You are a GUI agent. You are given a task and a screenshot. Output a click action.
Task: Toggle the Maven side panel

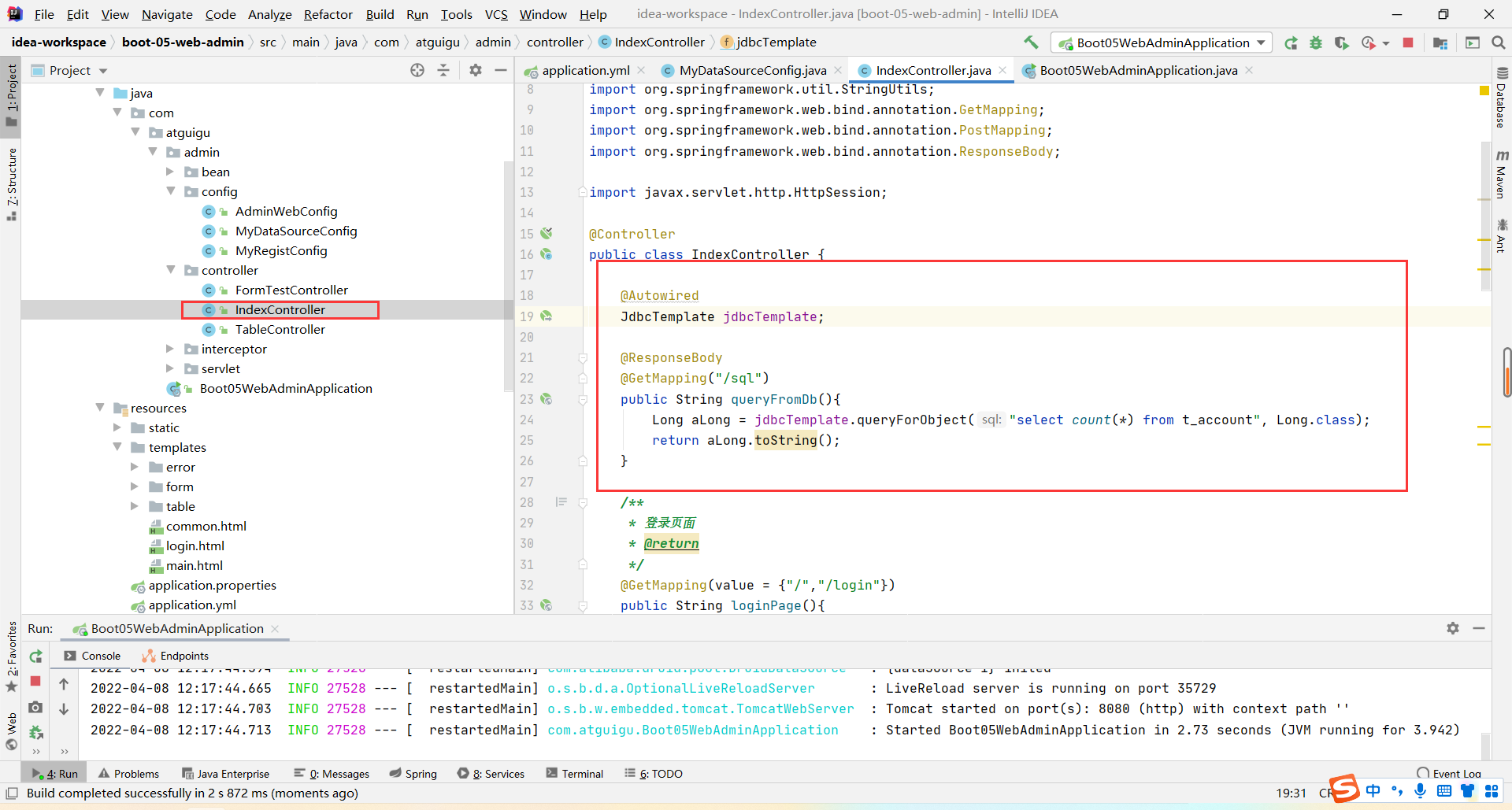(1501, 175)
